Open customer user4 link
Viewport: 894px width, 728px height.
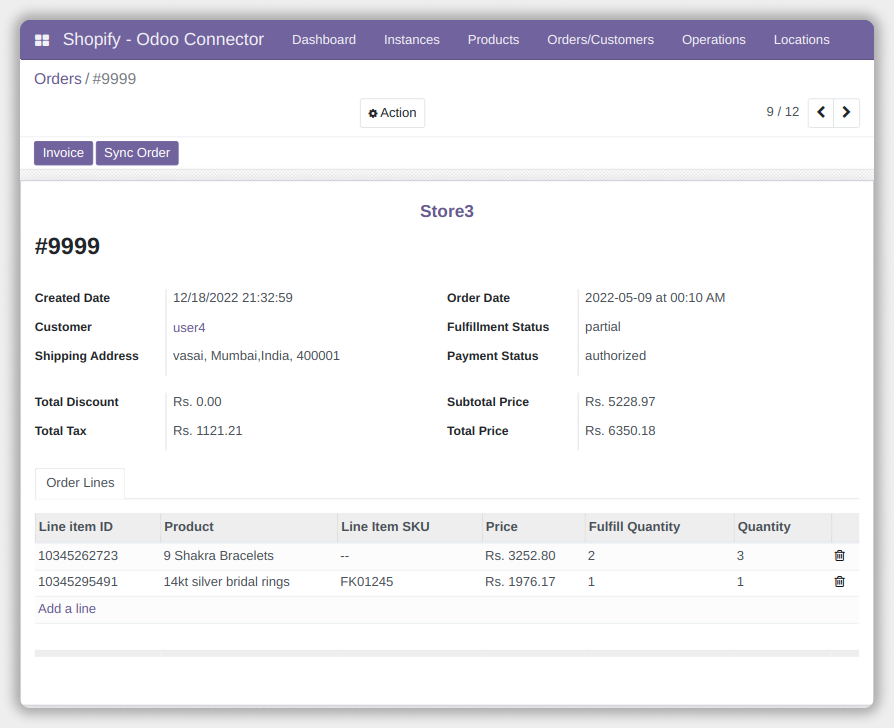point(189,328)
